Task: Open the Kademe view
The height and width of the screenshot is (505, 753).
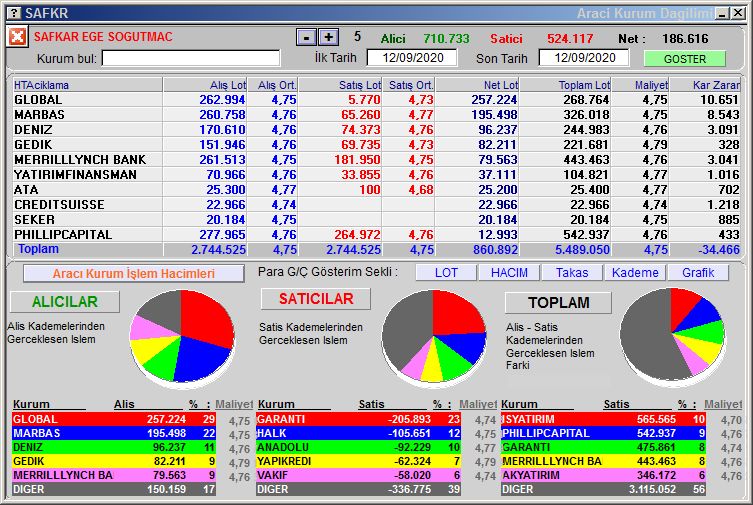Action: [x=635, y=273]
